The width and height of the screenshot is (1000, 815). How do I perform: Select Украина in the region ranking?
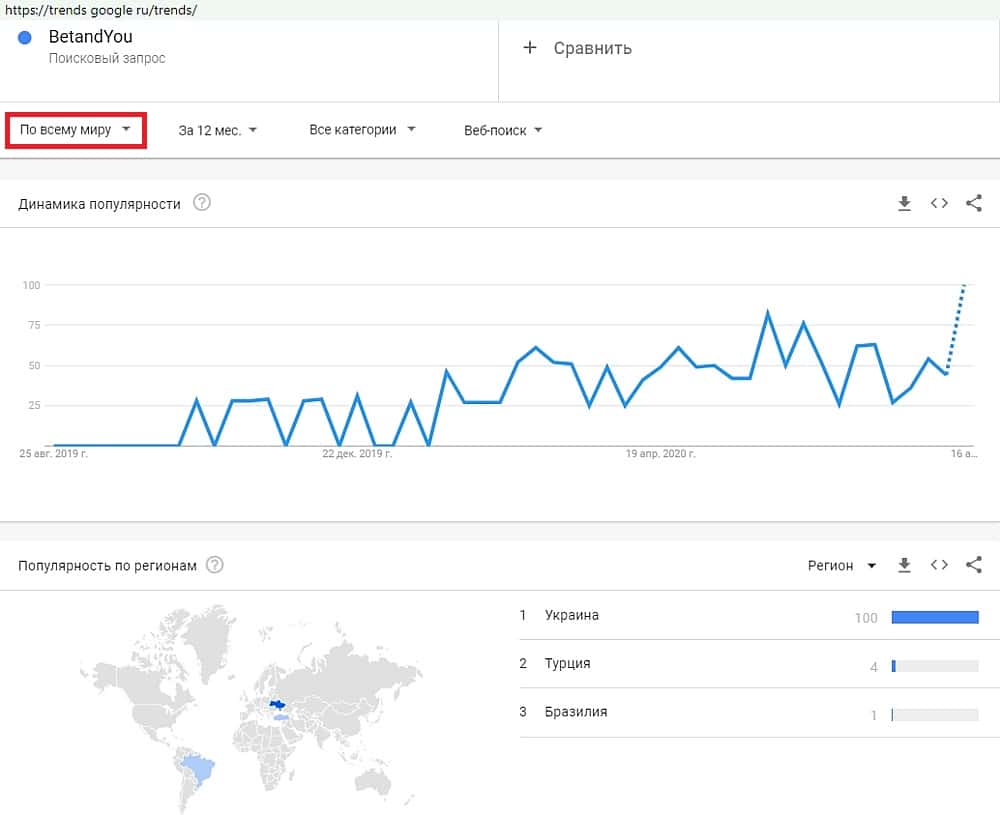(572, 616)
